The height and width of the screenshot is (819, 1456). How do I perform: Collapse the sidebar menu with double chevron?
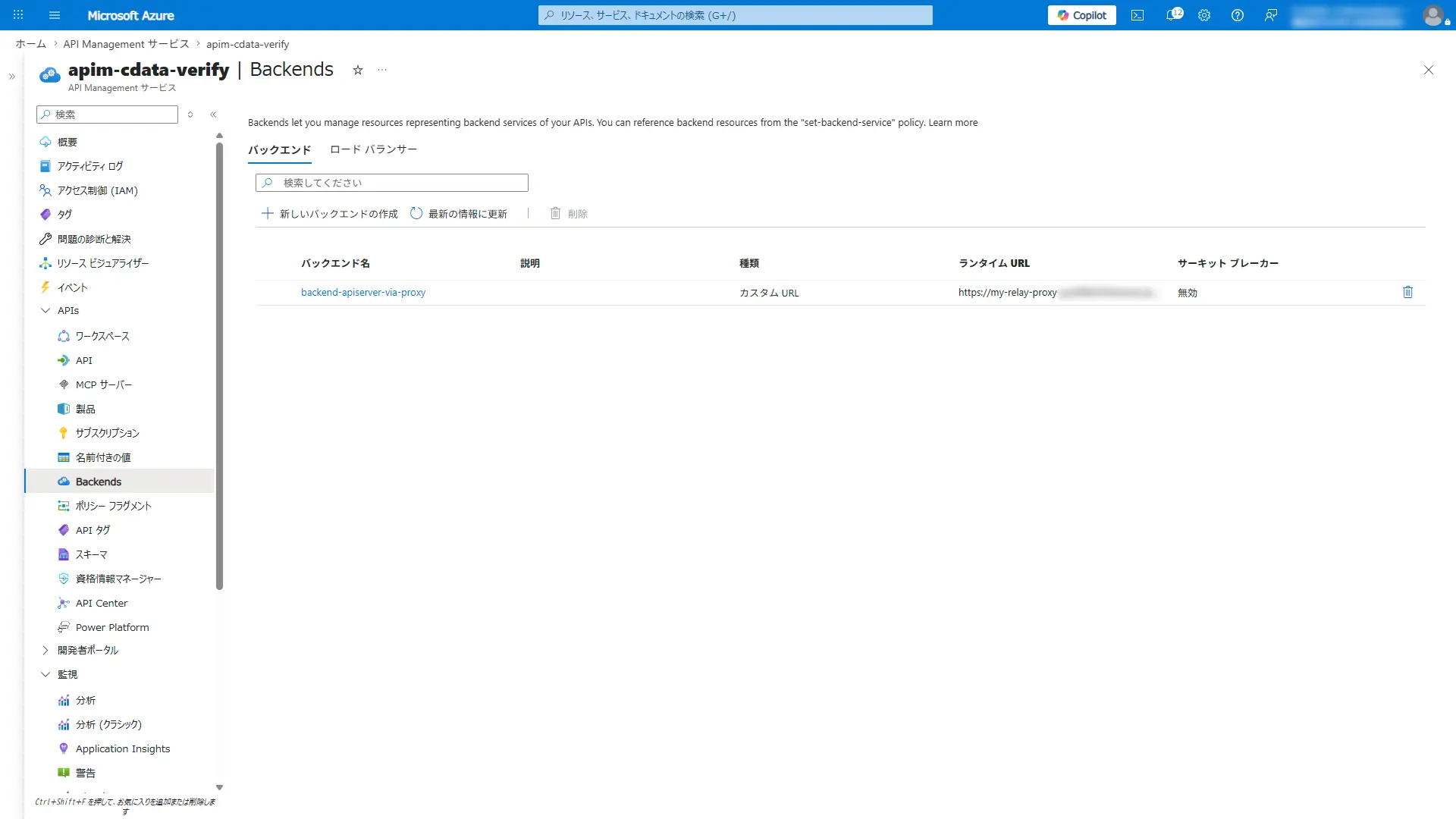[213, 115]
